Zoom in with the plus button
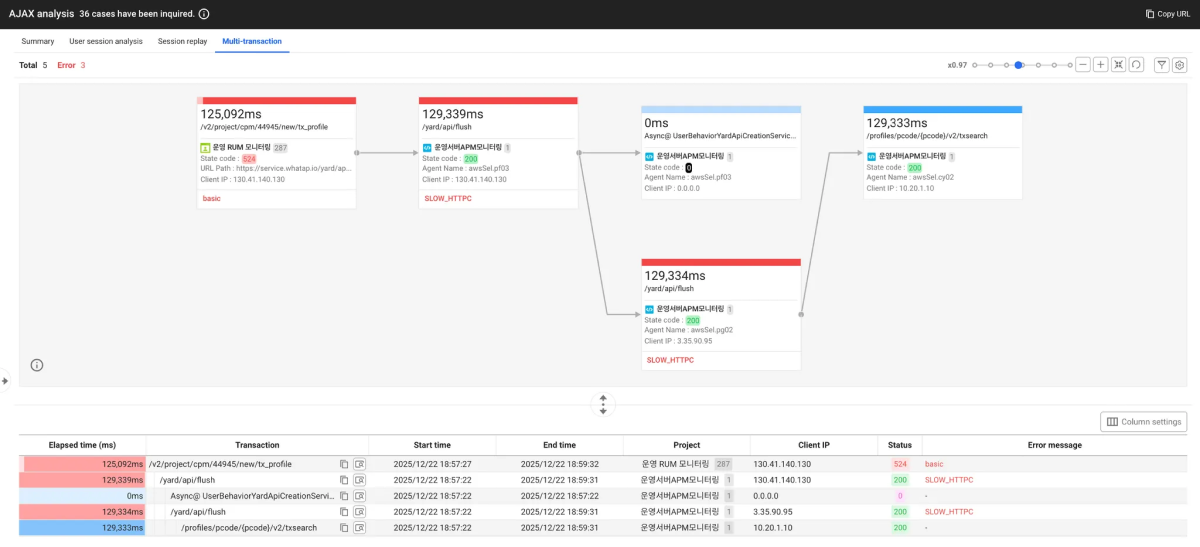The width and height of the screenshot is (1200, 547). pyautogui.click(x=1101, y=65)
